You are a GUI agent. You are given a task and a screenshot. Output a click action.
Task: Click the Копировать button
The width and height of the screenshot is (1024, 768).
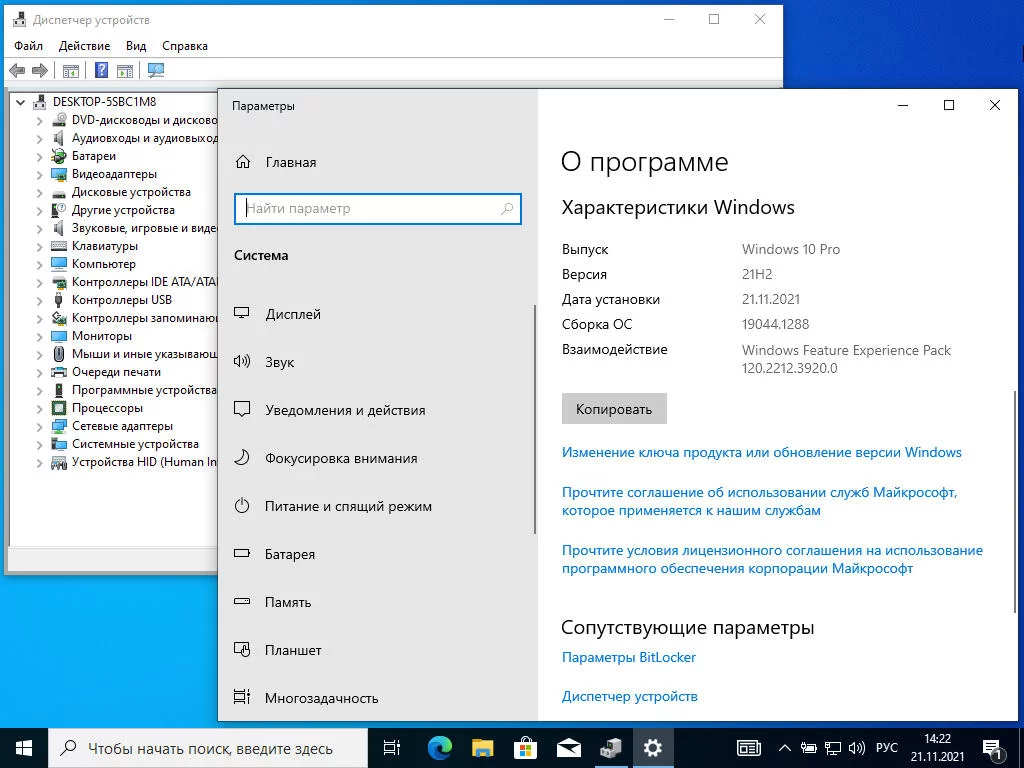[x=614, y=409]
